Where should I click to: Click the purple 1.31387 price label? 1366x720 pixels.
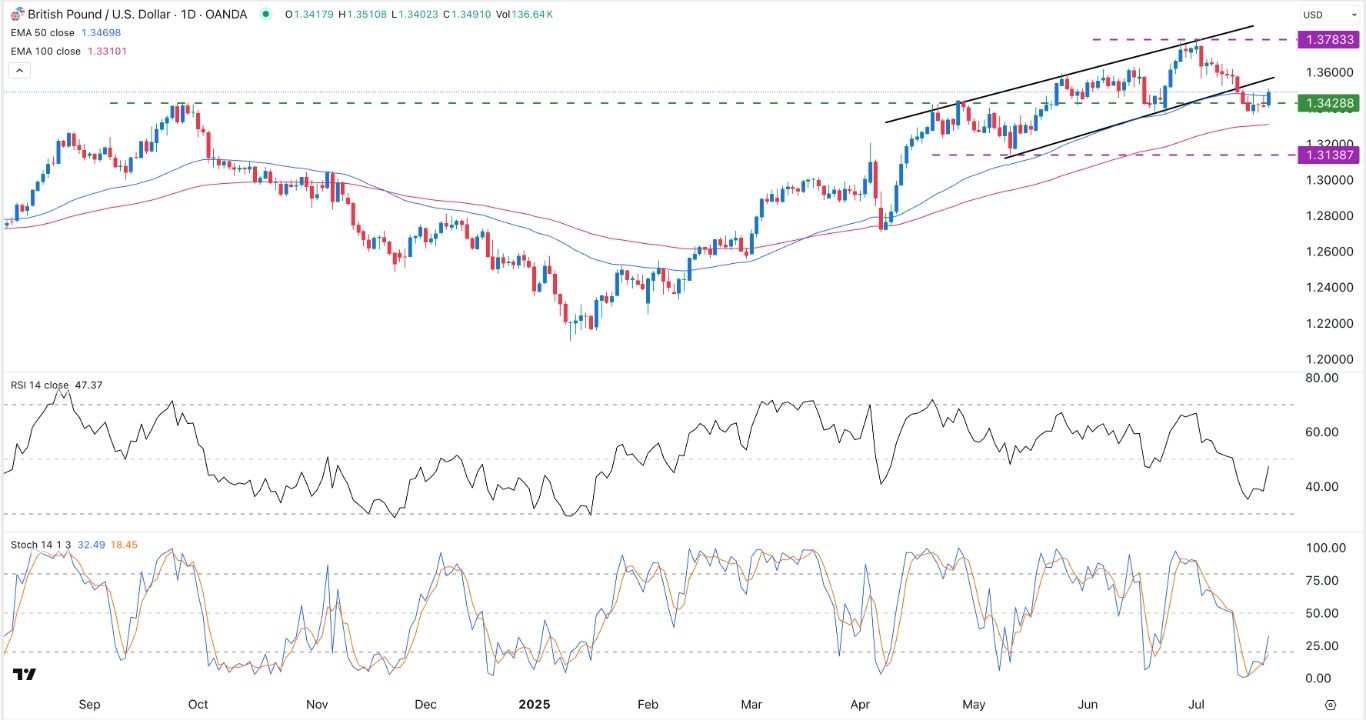(x=1328, y=155)
